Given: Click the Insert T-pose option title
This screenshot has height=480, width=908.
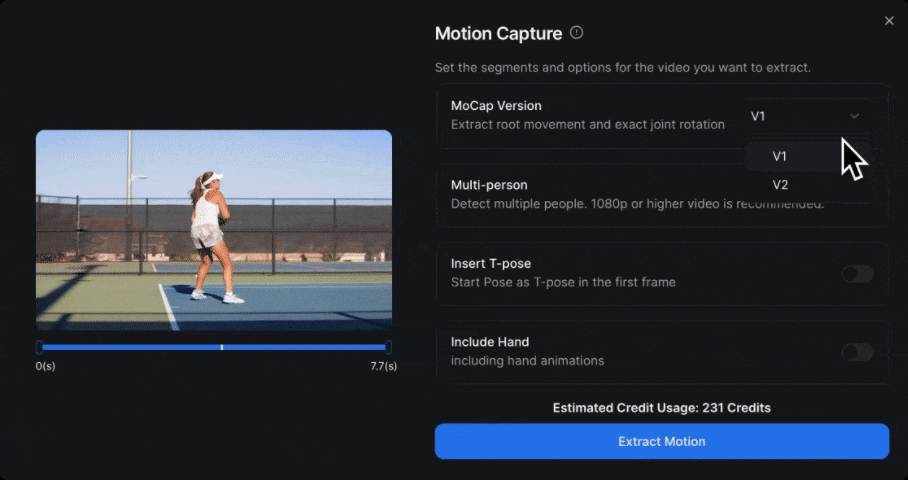Looking at the screenshot, I should coord(491,264).
